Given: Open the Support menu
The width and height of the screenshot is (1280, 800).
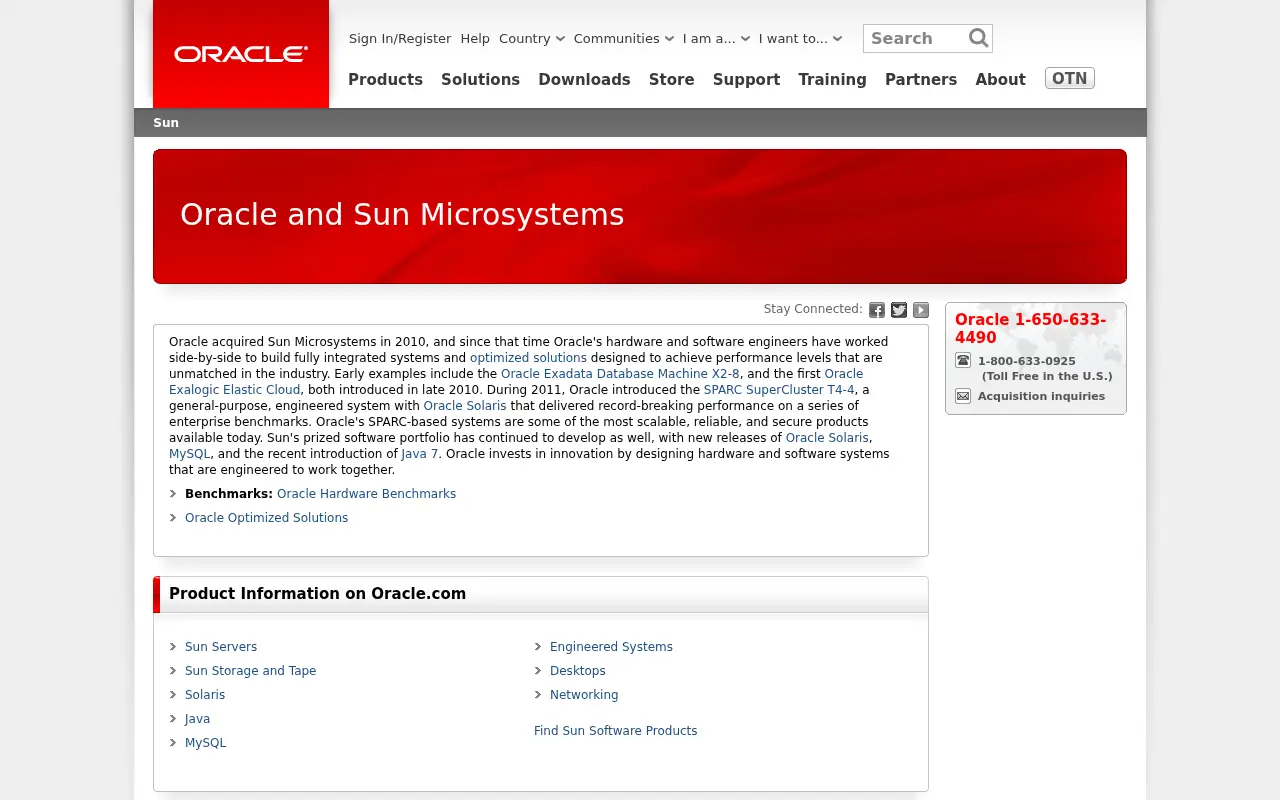Looking at the screenshot, I should pyautogui.click(x=746, y=79).
